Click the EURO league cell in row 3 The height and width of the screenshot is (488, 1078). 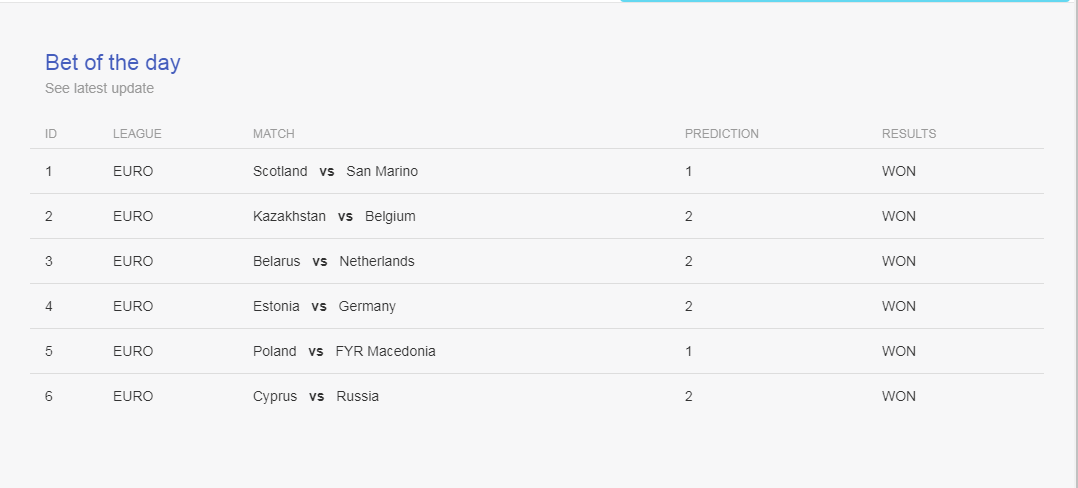(x=133, y=261)
